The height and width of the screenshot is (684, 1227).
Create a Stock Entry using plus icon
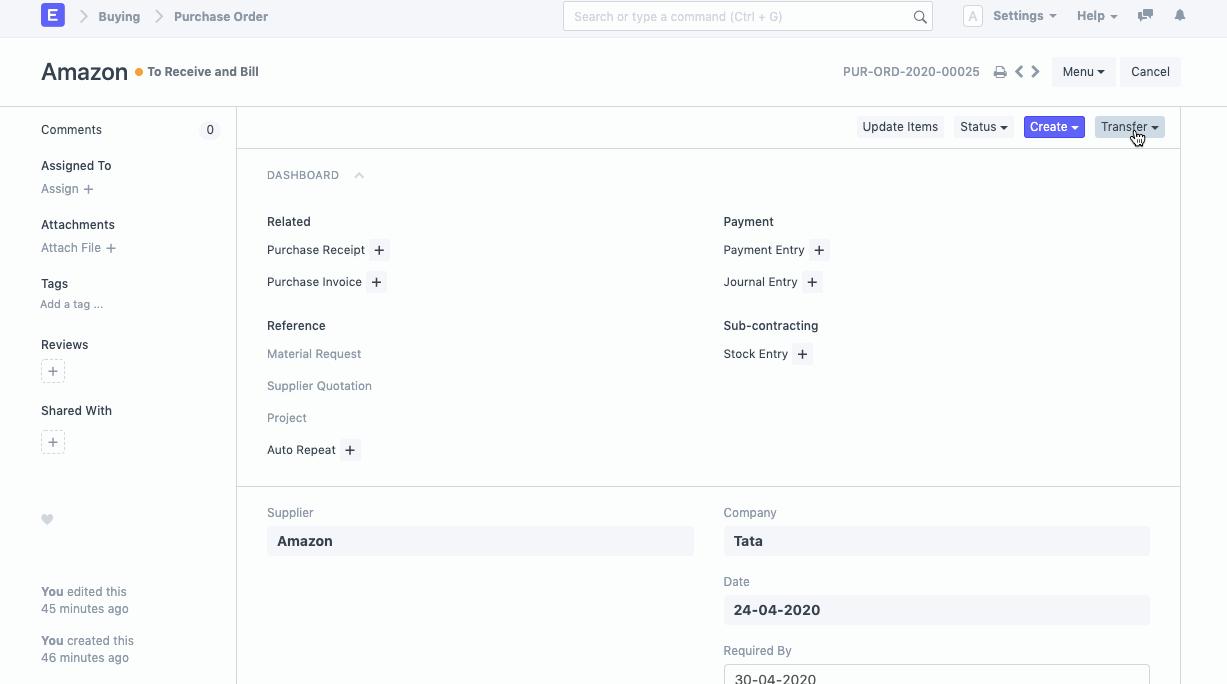[x=802, y=354]
